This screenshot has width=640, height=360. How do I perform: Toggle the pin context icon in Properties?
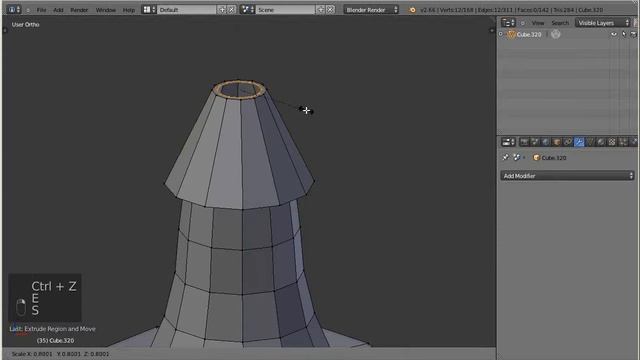[x=506, y=158]
